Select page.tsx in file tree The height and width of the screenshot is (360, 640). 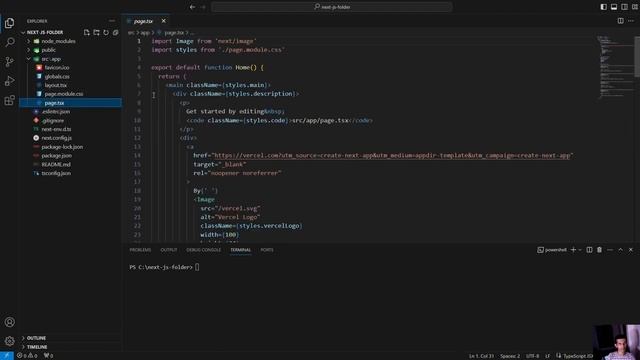pyautogui.click(x=70, y=103)
